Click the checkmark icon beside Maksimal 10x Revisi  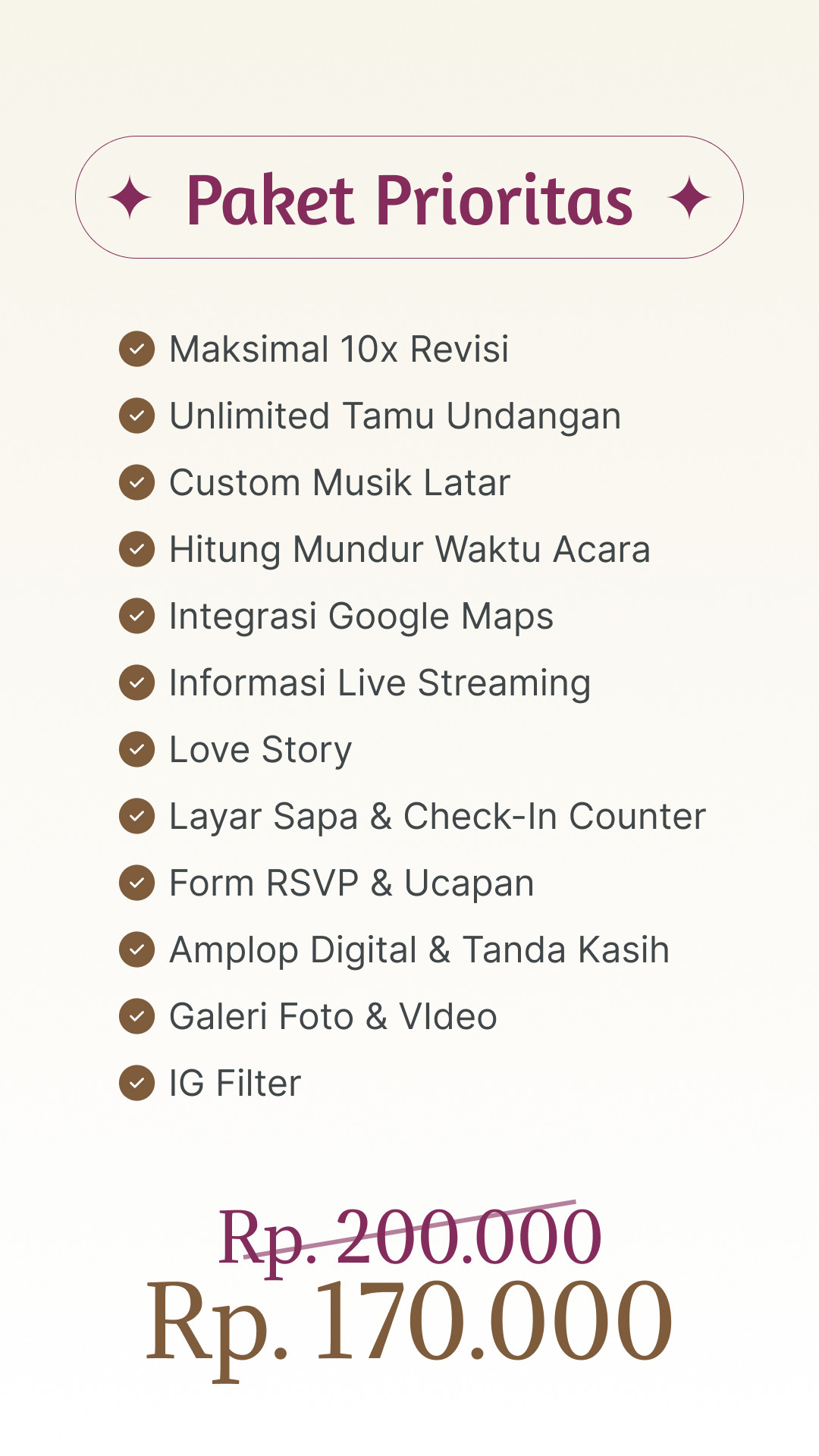137,349
